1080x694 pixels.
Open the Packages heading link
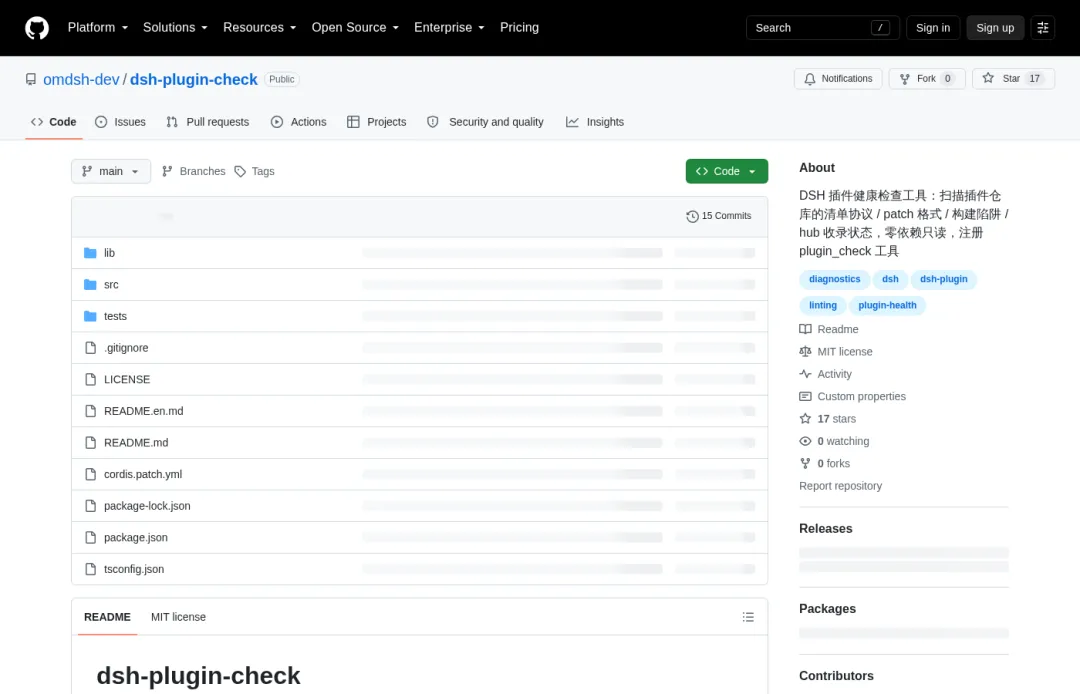[827, 609]
